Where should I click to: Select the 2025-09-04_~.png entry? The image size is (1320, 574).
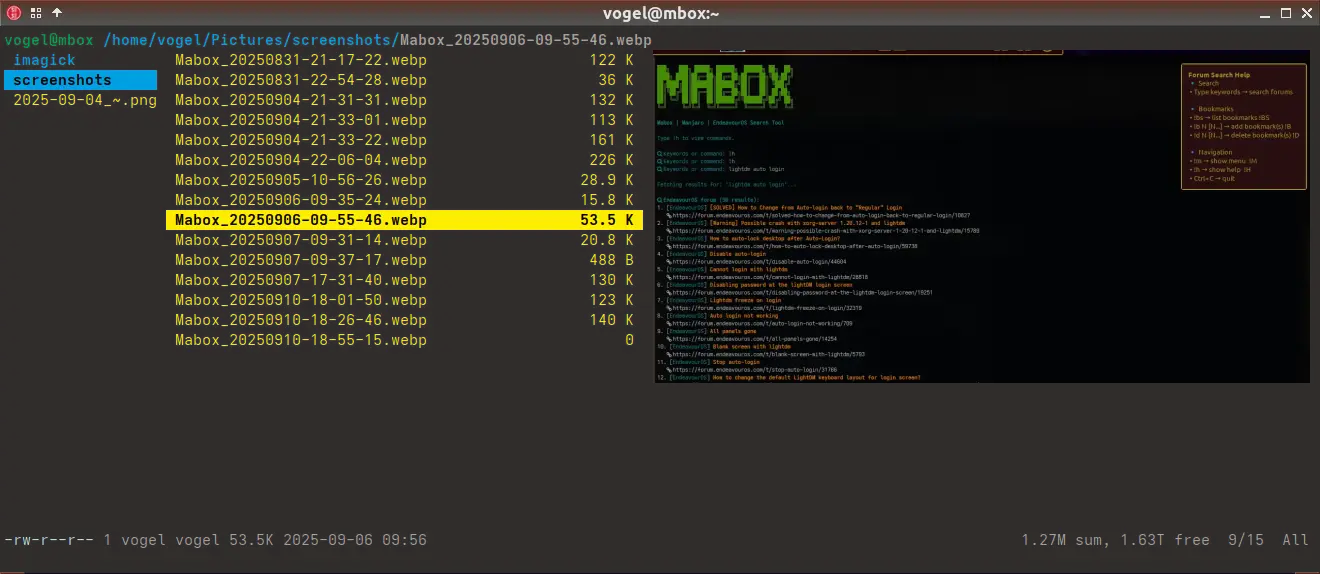(84, 100)
